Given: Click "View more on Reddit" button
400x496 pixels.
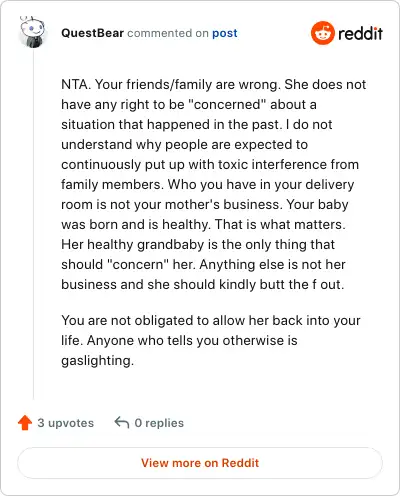Looking at the screenshot, I should [200, 463].
